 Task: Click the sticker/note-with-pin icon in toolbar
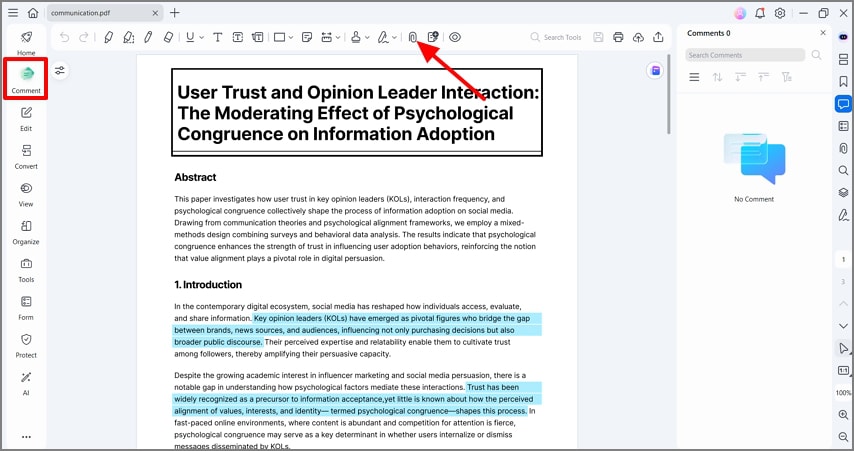(433, 37)
